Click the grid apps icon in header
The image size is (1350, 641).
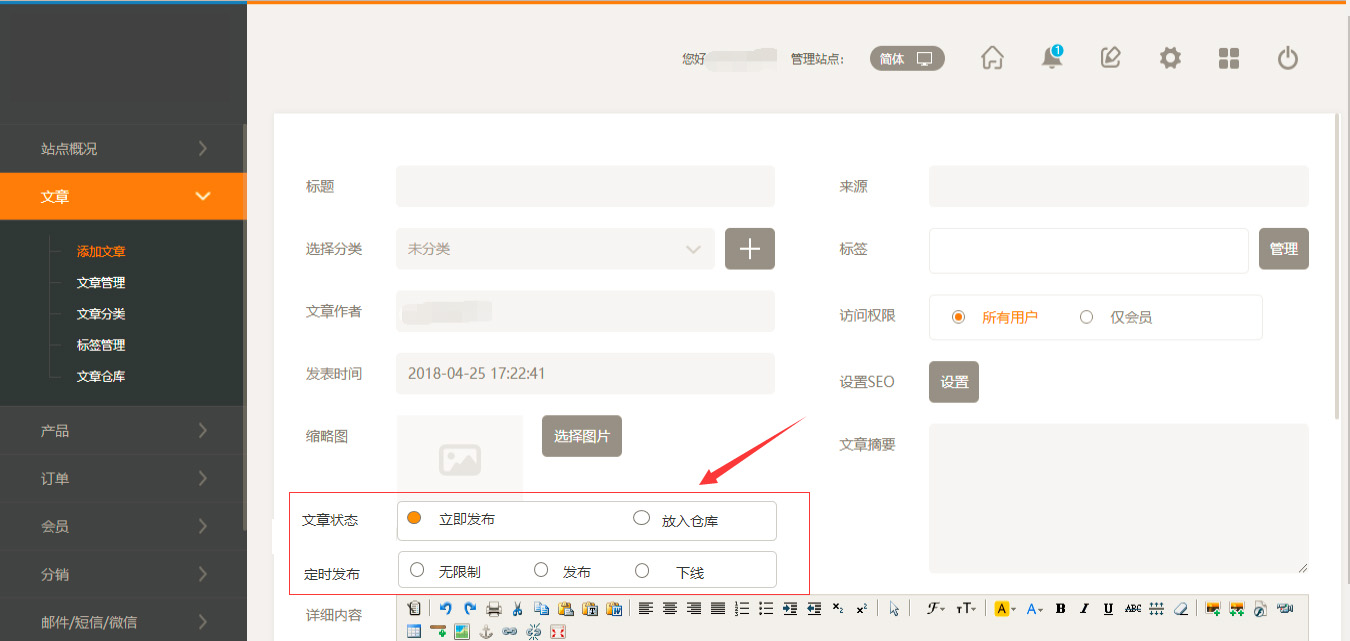(1229, 59)
